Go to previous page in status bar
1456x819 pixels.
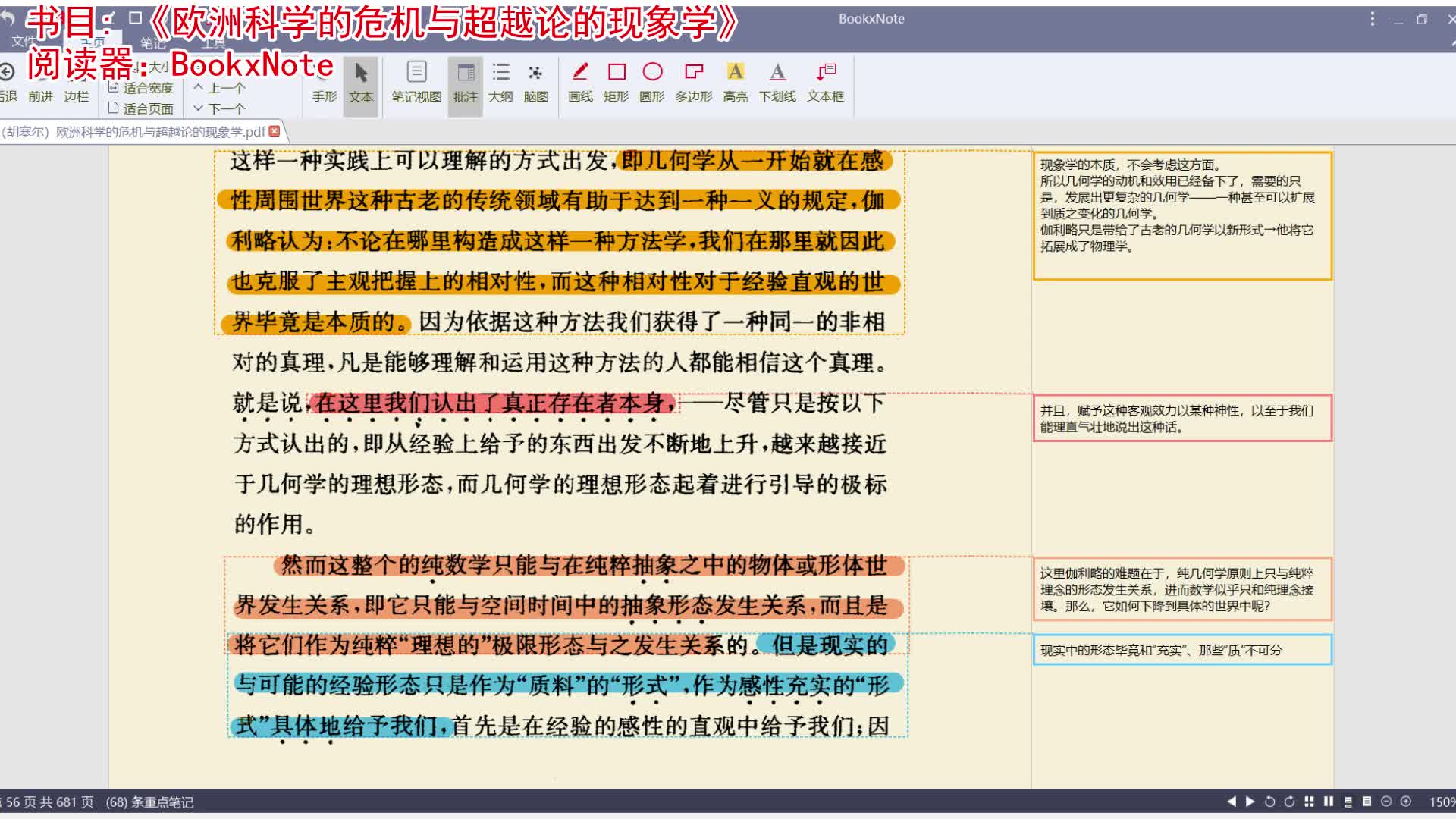[1232, 802]
